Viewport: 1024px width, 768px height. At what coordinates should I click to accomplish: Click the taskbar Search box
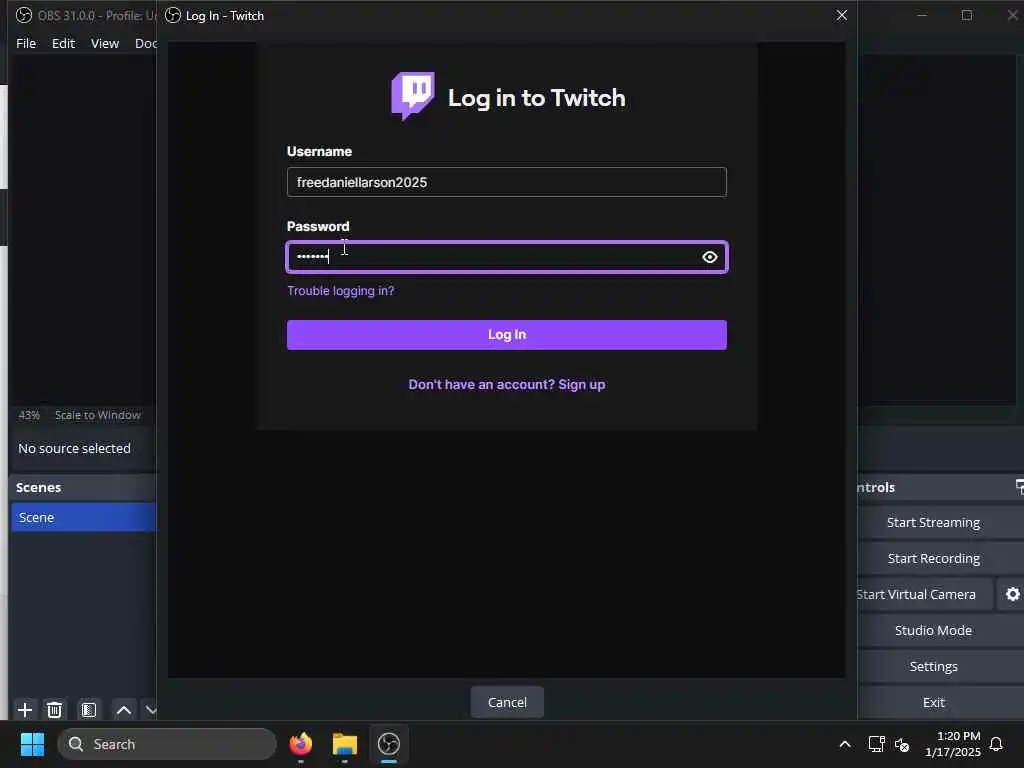click(x=167, y=744)
